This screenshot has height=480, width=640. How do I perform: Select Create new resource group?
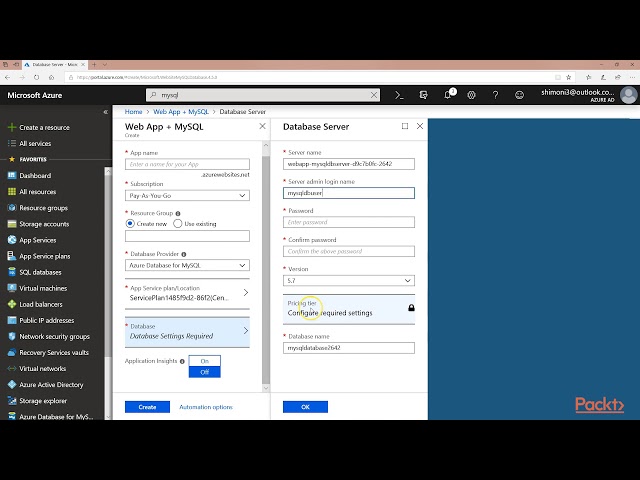coord(130,224)
